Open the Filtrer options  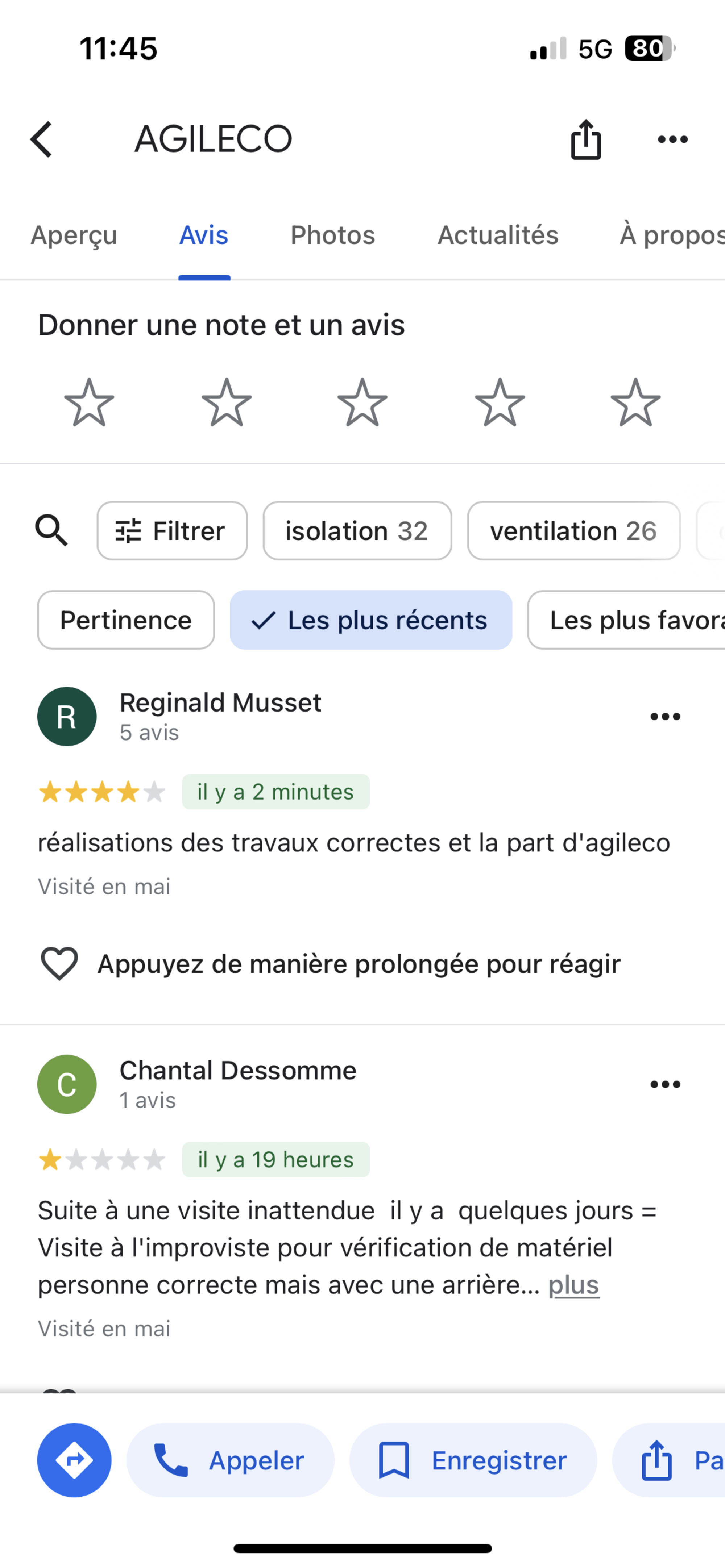click(172, 531)
